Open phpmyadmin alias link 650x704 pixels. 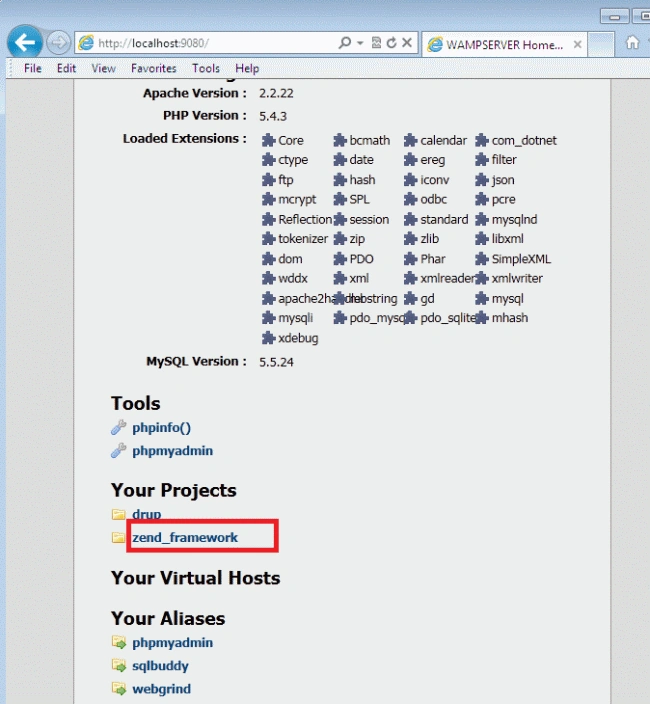[x=172, y=643]
